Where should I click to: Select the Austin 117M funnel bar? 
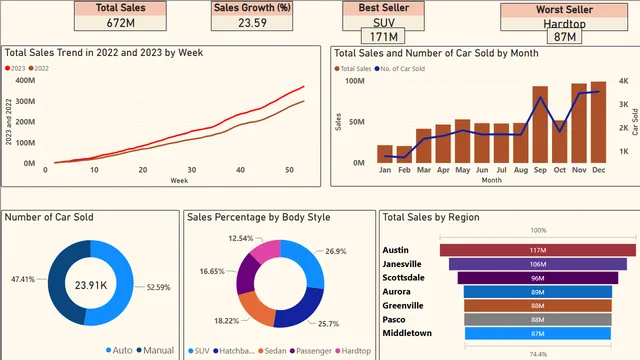point(538,250)
